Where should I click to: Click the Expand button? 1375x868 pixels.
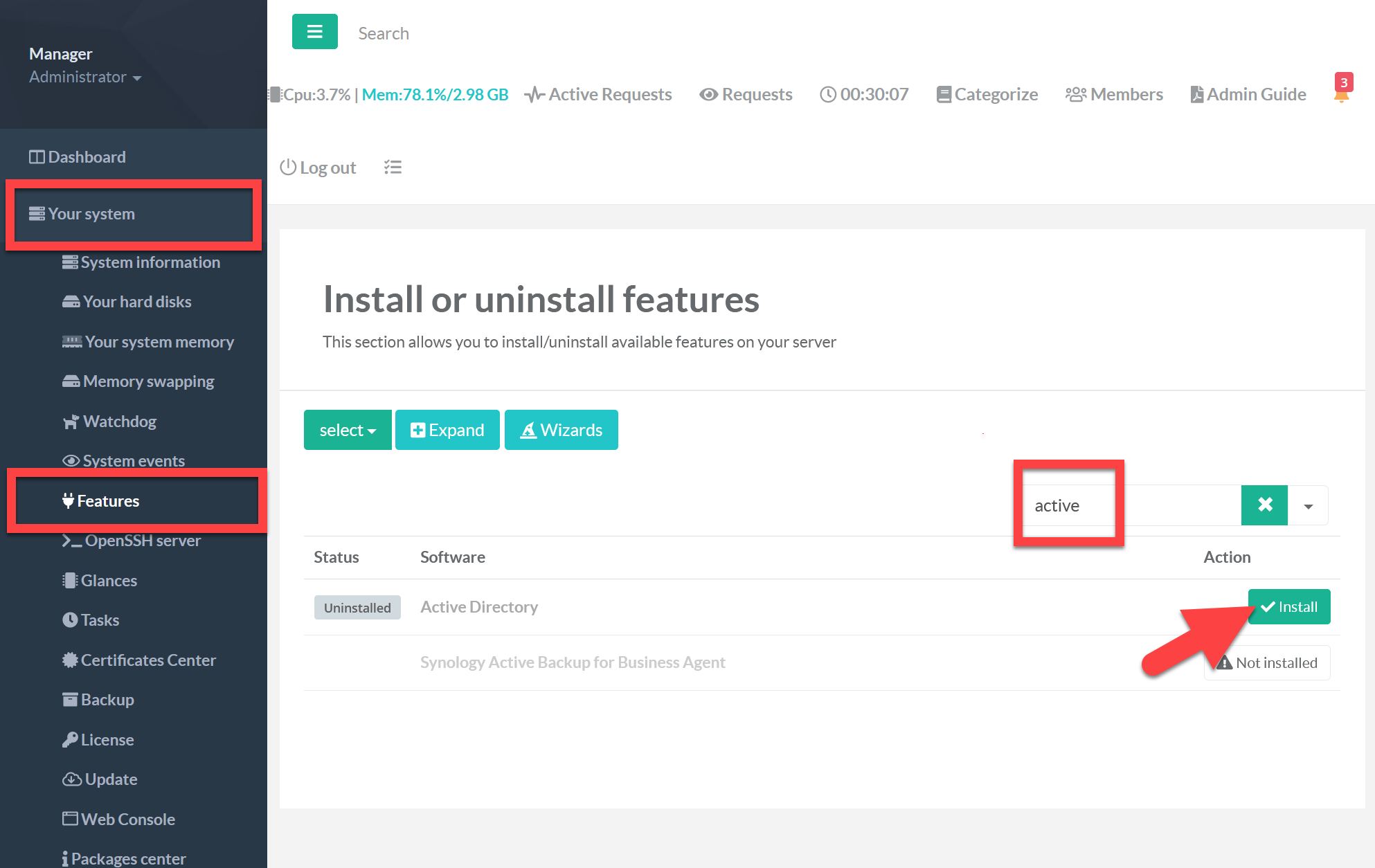click(x=447, y=431)
